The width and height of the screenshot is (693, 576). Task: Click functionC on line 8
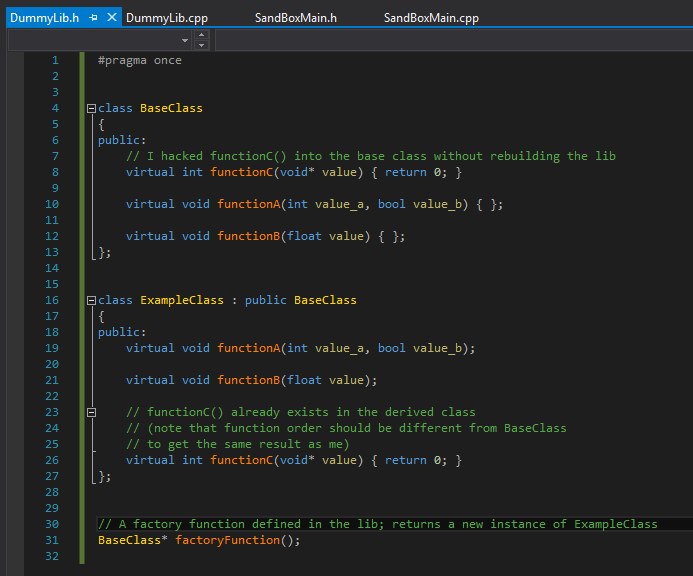tap(242, 172)
